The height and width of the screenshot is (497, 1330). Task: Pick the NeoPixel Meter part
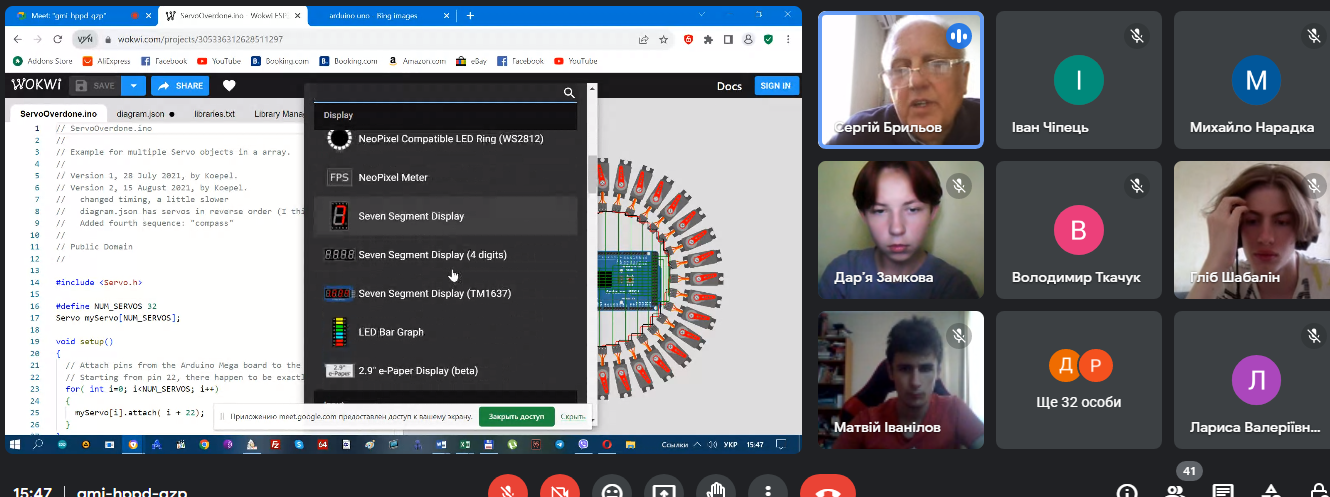[392, 178]
